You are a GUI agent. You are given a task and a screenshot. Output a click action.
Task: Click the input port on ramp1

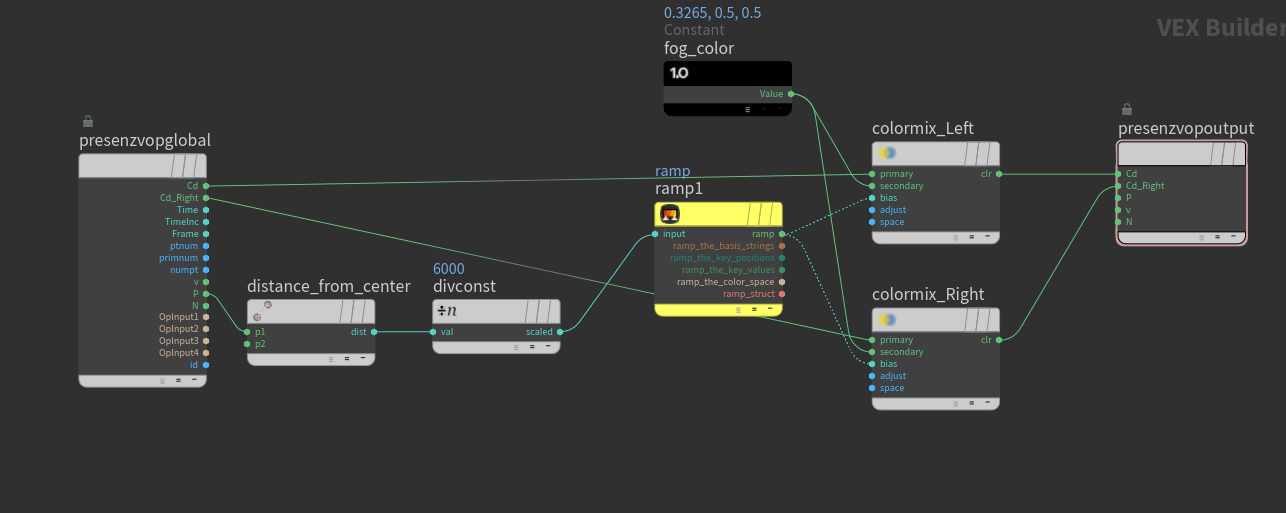tap(654, 234)
